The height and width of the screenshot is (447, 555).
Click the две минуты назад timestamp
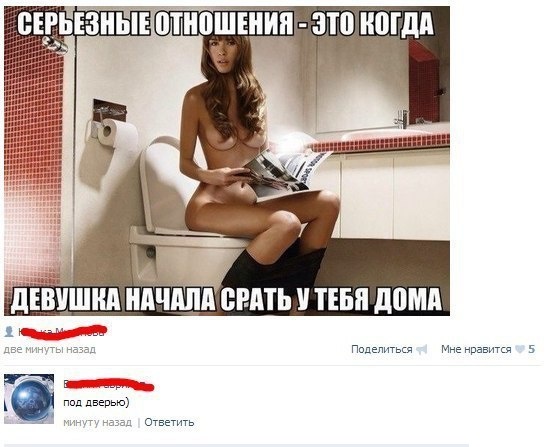tap(50, 349)
